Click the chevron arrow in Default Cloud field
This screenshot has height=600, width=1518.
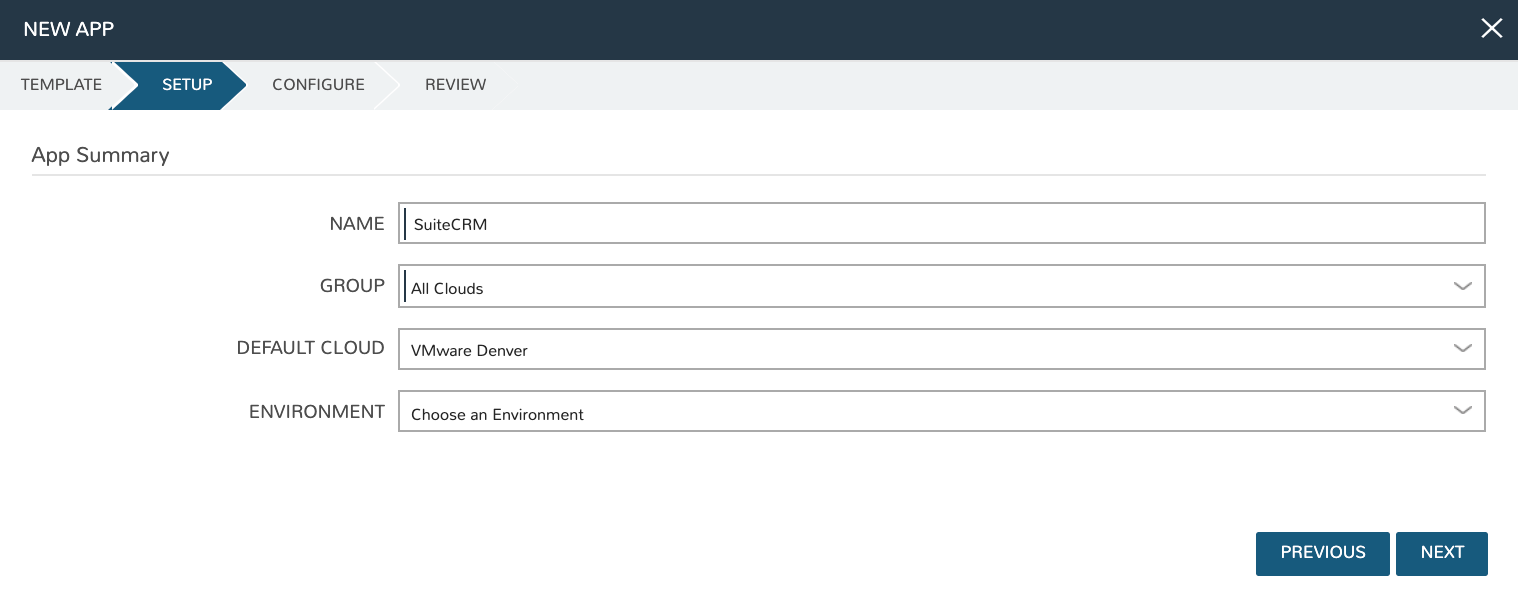coord(1462,349)
